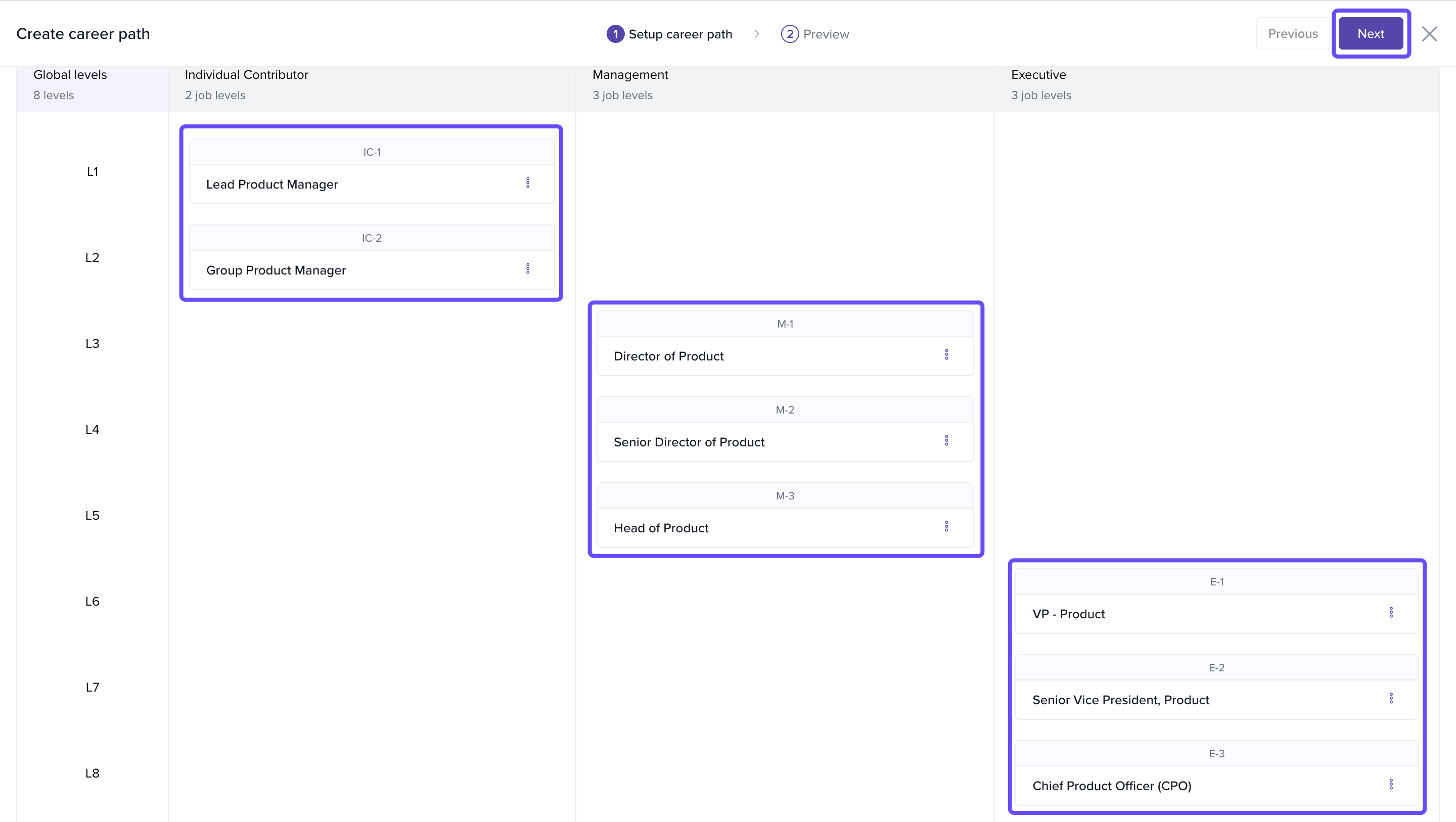Go to Preview step

click(x=814, y=34)
